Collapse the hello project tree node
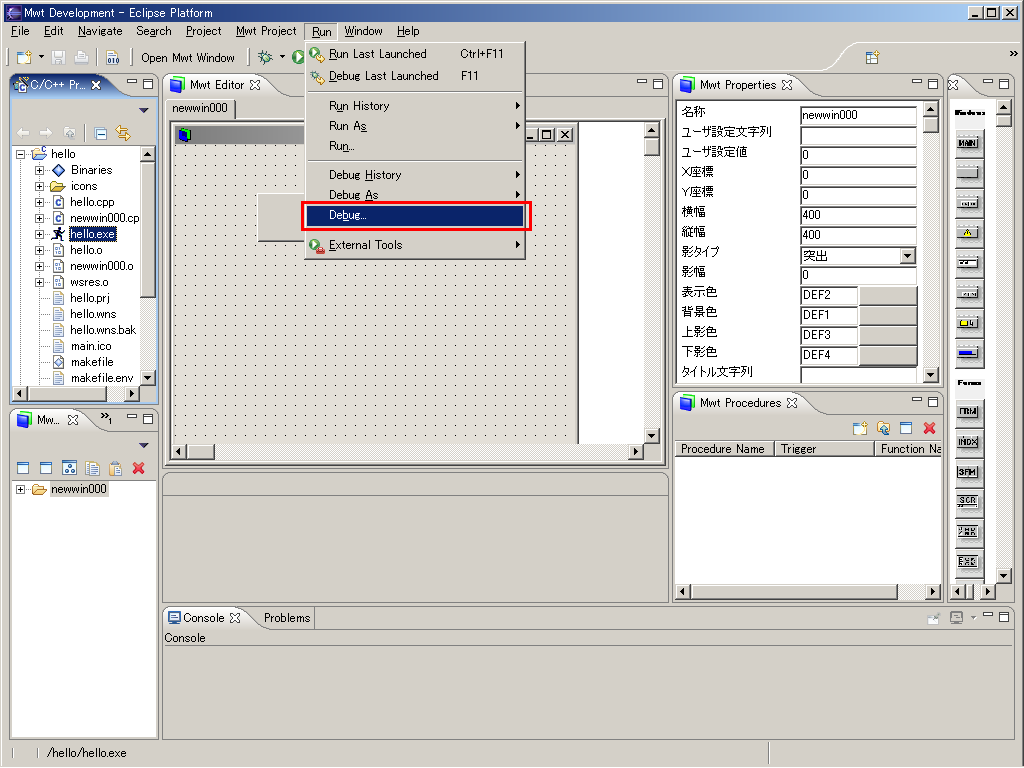Screen dimensions: 1024x768 click(20, 154)
